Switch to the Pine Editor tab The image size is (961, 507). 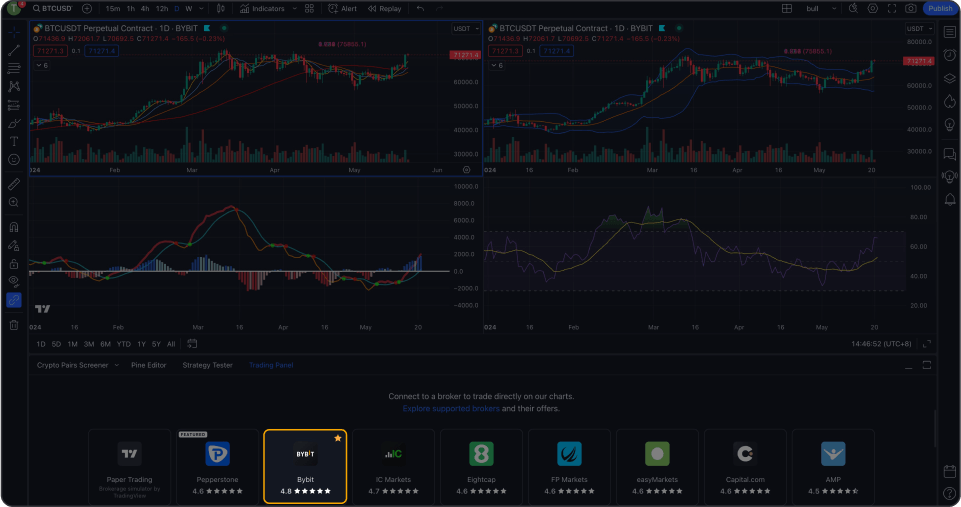click(149, 365)
